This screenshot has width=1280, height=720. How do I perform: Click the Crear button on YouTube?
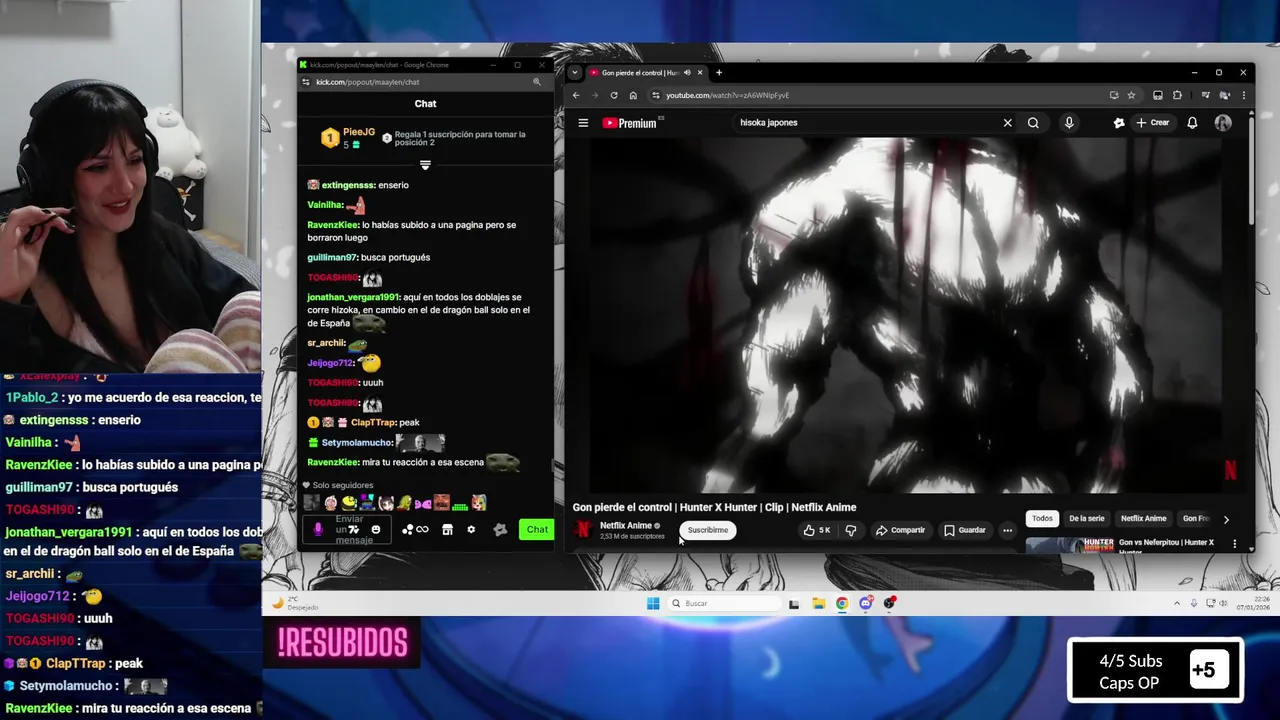[x=1153, y=123]
